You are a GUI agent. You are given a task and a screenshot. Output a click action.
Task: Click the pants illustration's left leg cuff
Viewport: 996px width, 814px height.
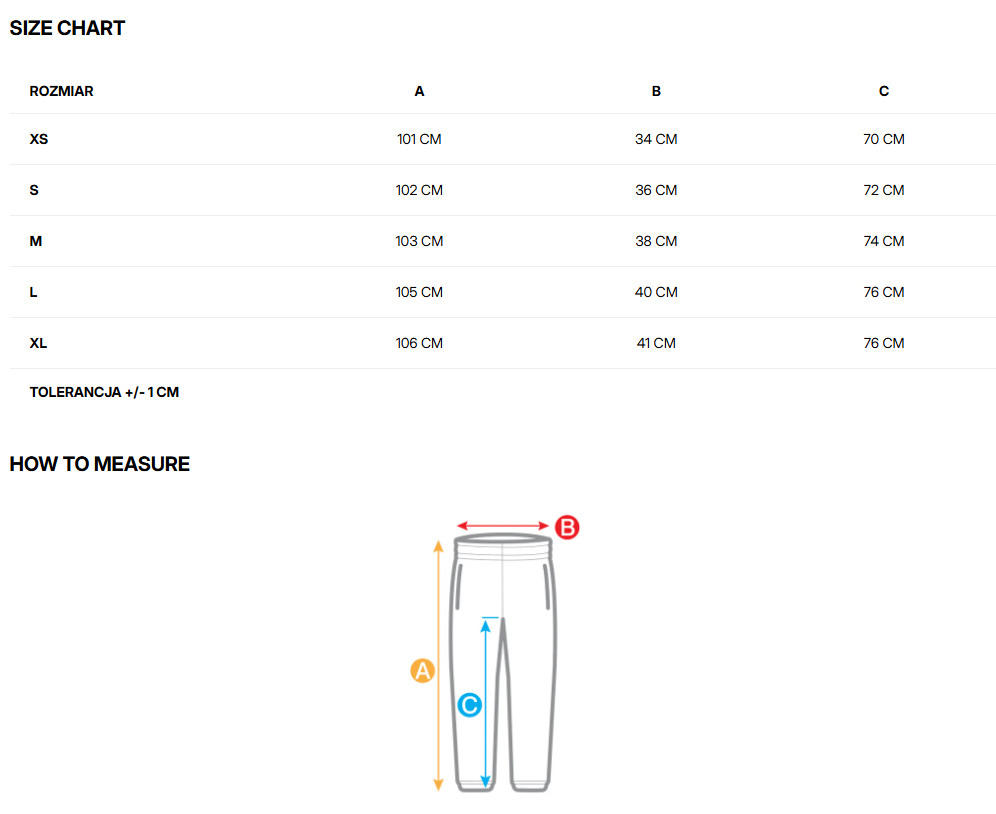(x=475, y=786)
